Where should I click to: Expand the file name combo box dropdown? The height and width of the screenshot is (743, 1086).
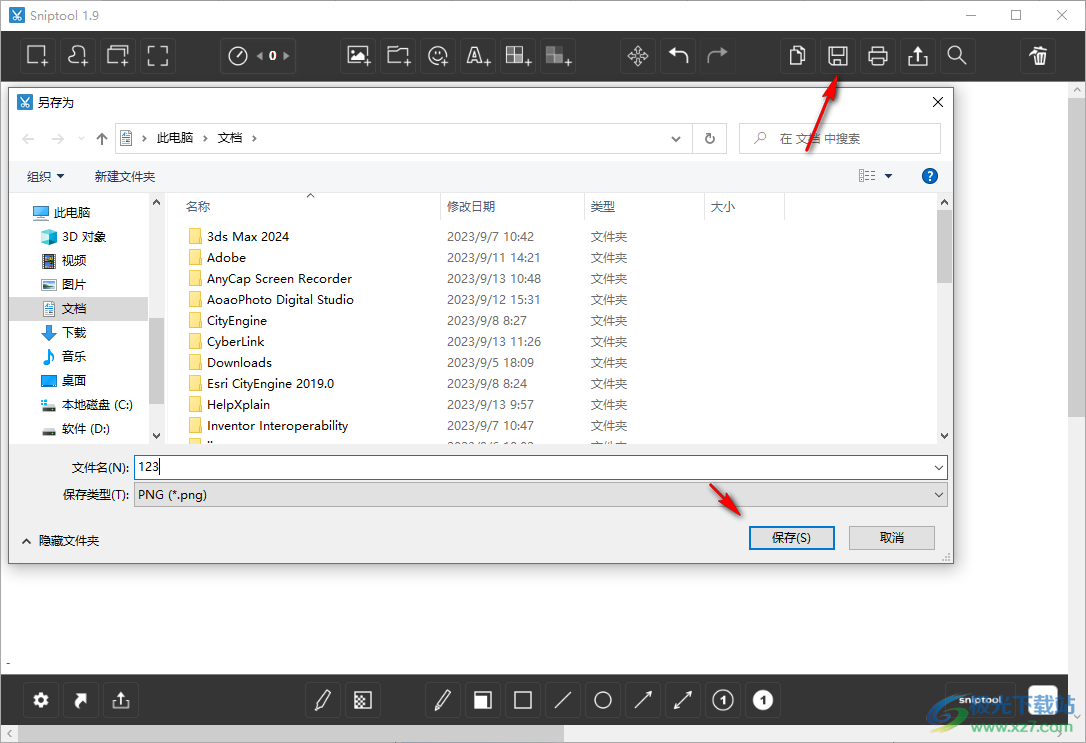(x=937, y=467)
